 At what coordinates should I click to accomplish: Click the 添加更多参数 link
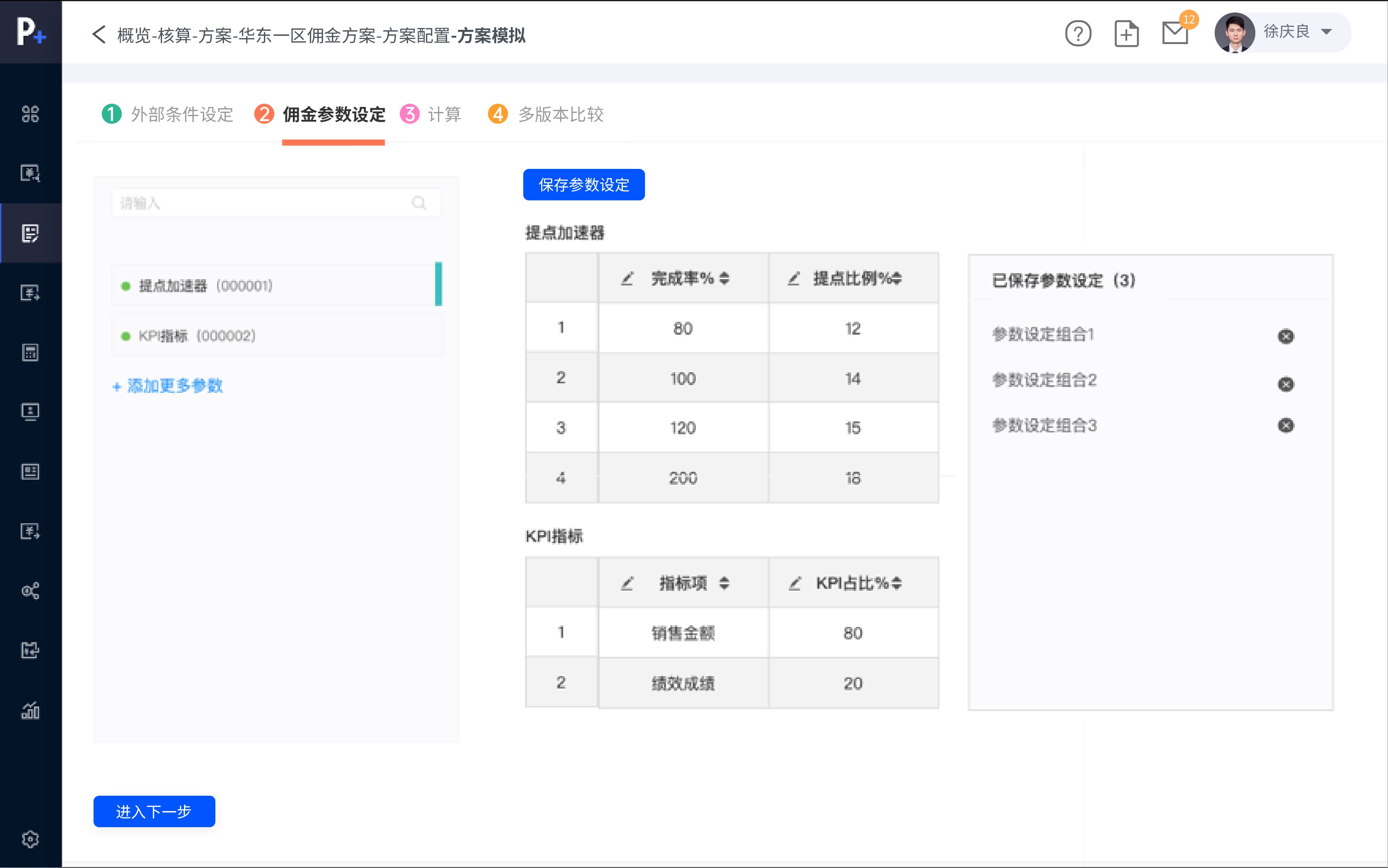tap(168, 386)
